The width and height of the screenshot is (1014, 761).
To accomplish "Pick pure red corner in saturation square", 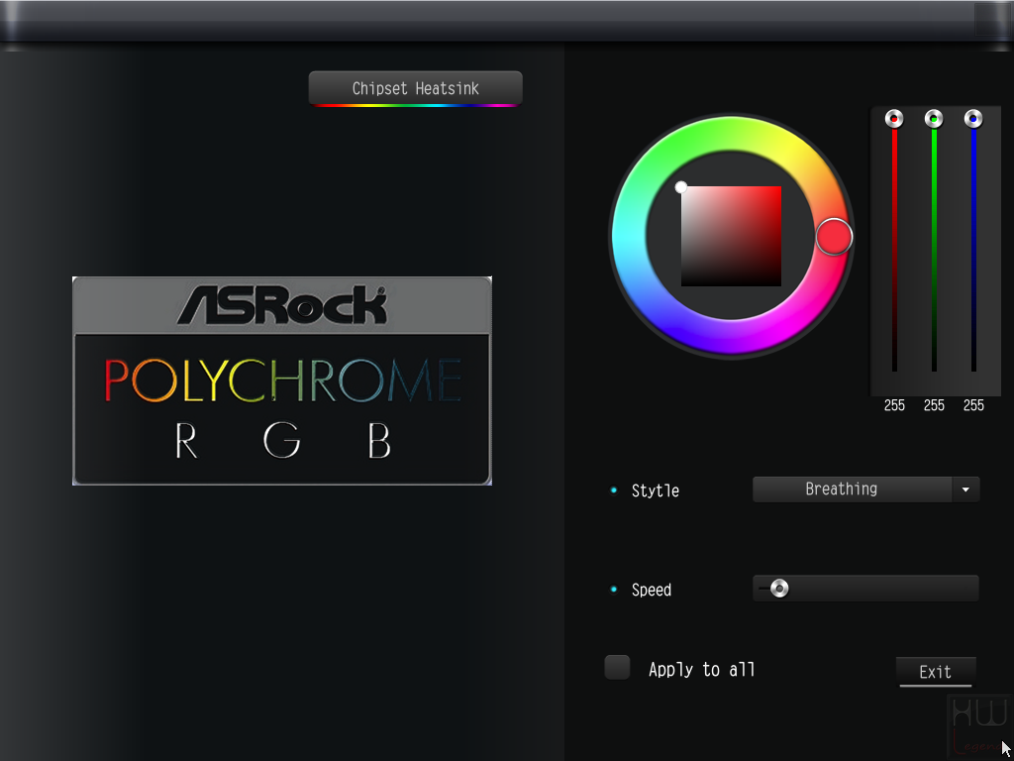I will pos(778,189).
